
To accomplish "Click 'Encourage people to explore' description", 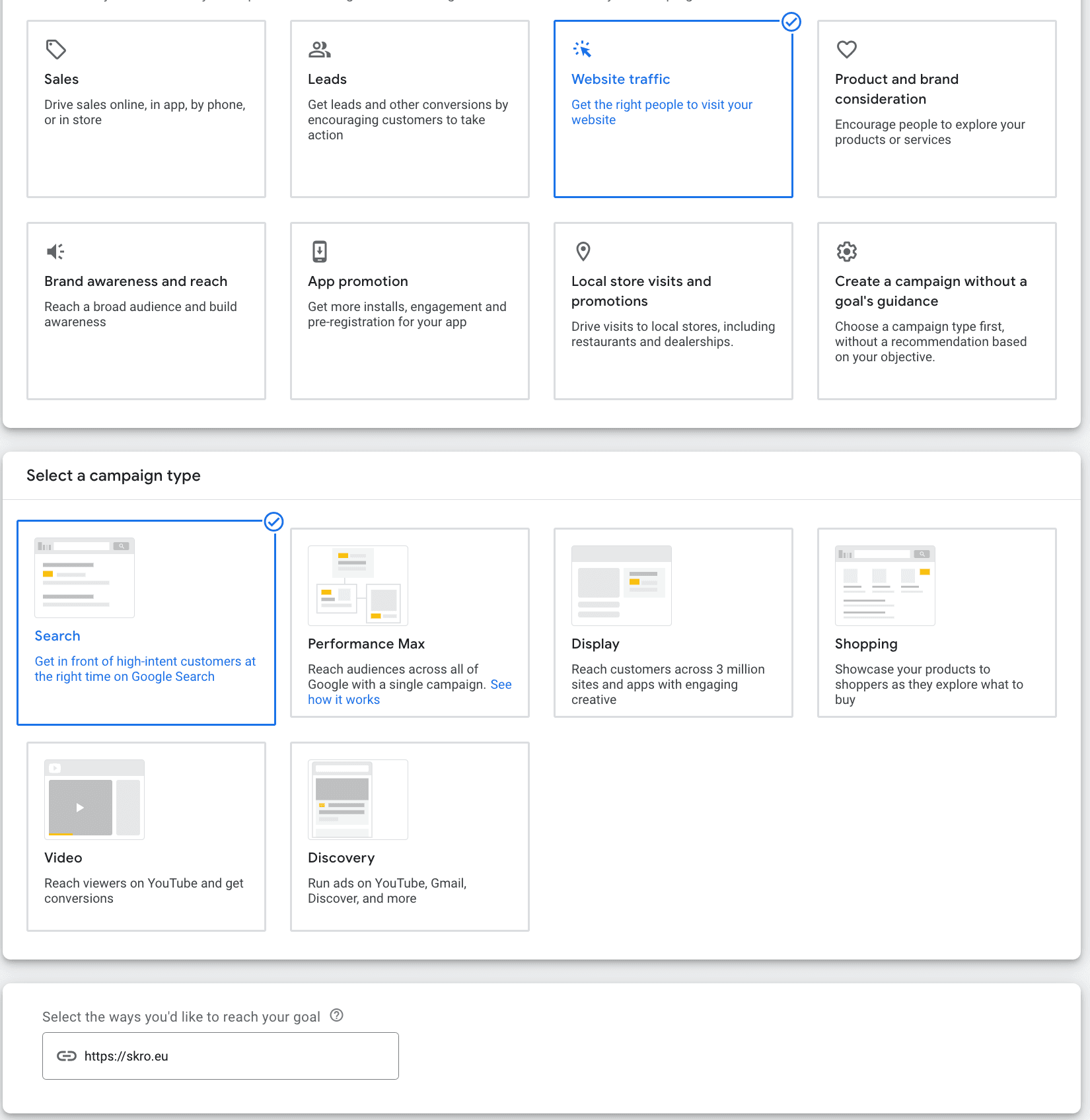I will point(929,132).
